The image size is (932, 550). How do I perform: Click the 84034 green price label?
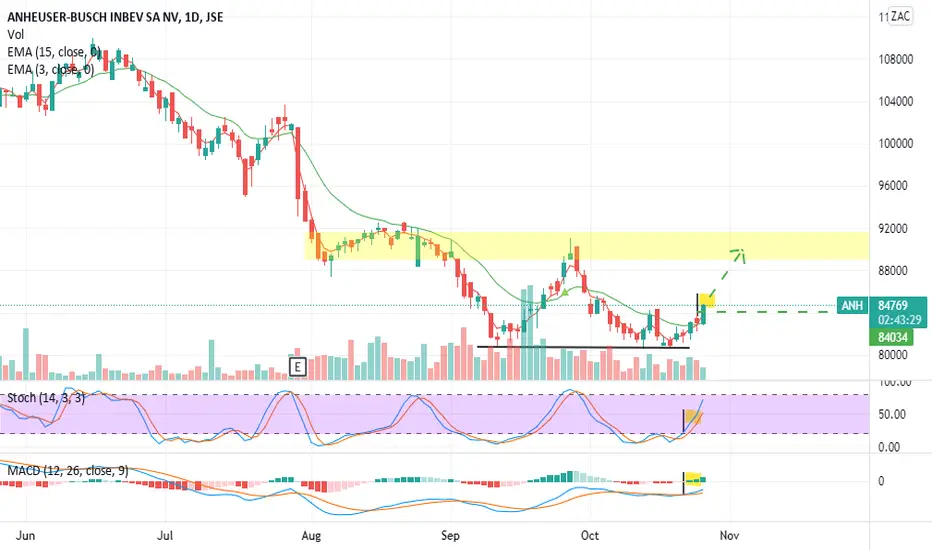(x=893, y=338)
